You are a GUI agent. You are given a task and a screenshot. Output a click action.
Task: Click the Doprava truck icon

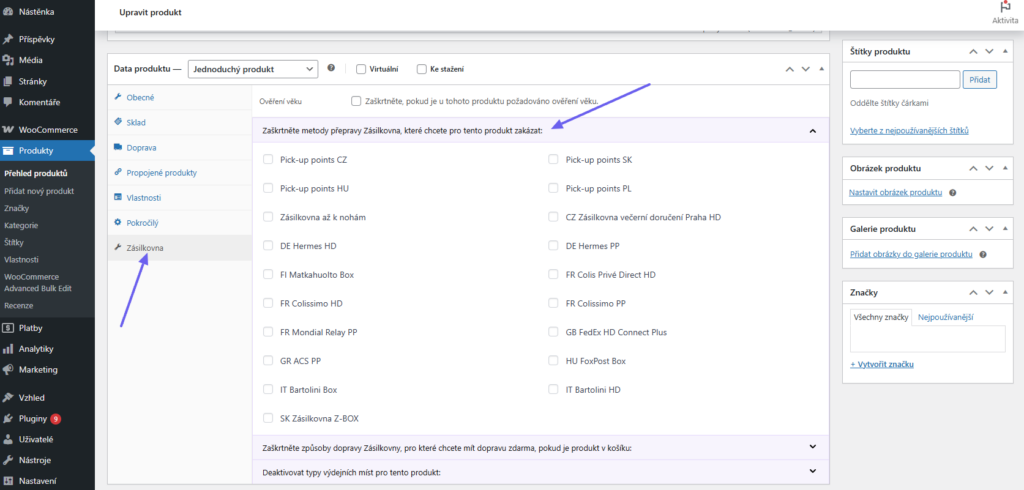pyautogui.click(x=118, y=147)
